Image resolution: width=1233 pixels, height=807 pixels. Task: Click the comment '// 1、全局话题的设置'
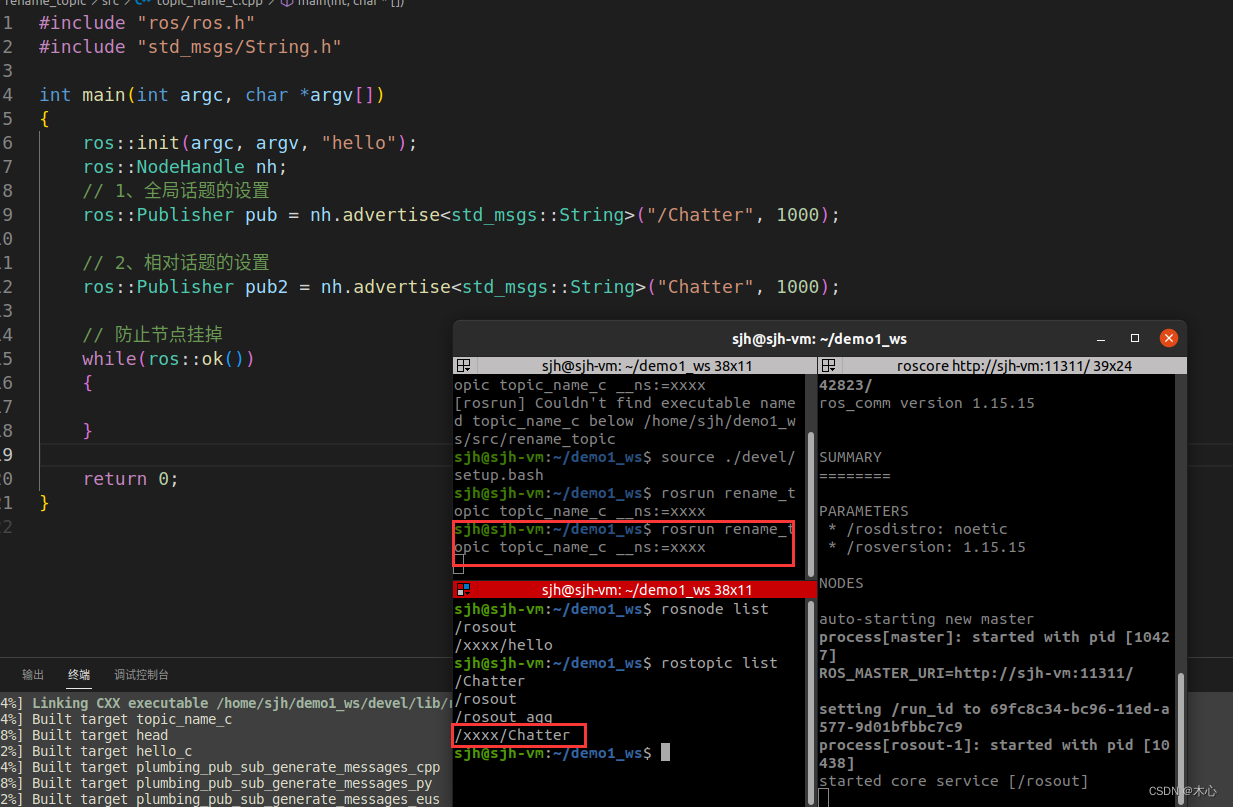coord(176,190)
